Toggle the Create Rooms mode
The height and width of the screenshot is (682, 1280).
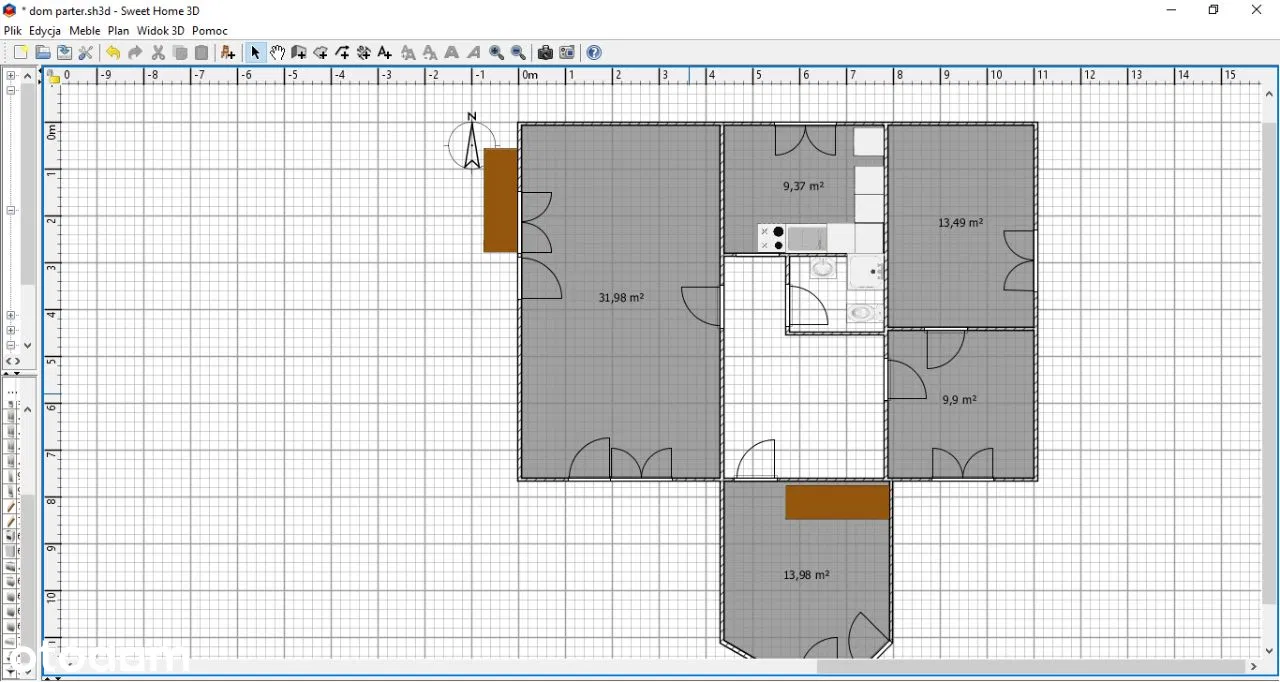point(321,53)
